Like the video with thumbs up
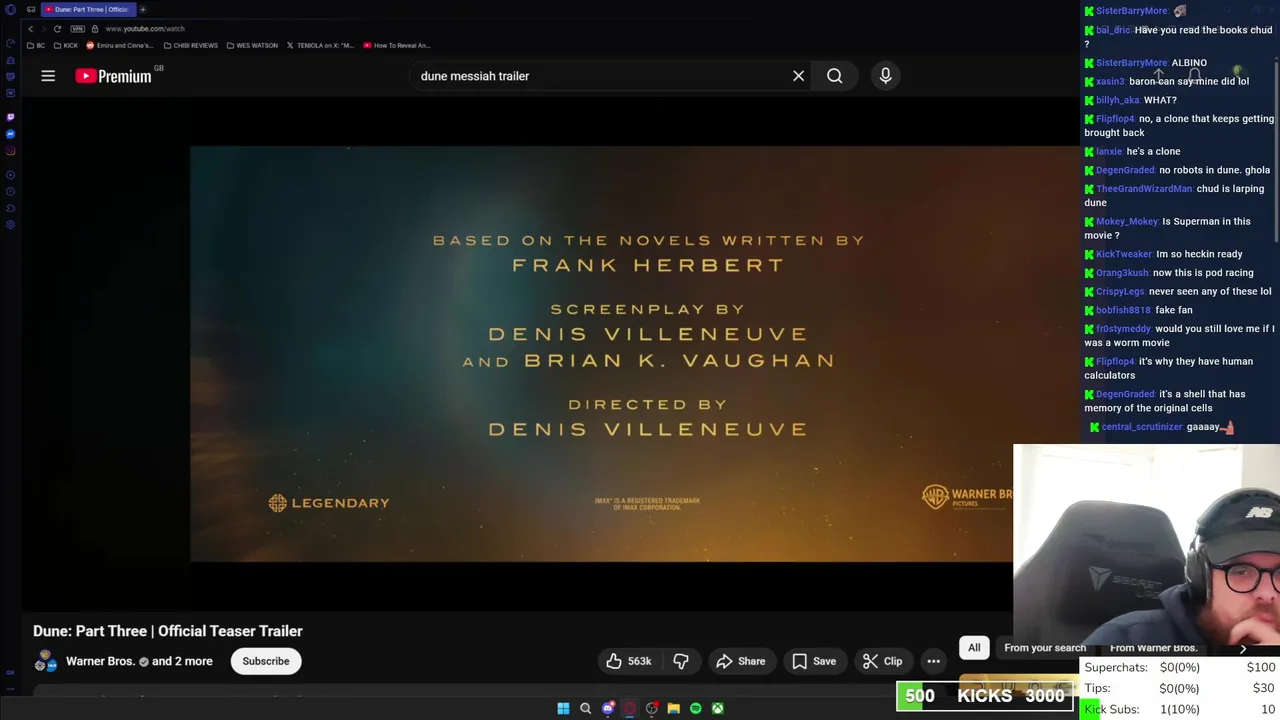Viewport: 1280px width, 720px height. coord(628,661)
